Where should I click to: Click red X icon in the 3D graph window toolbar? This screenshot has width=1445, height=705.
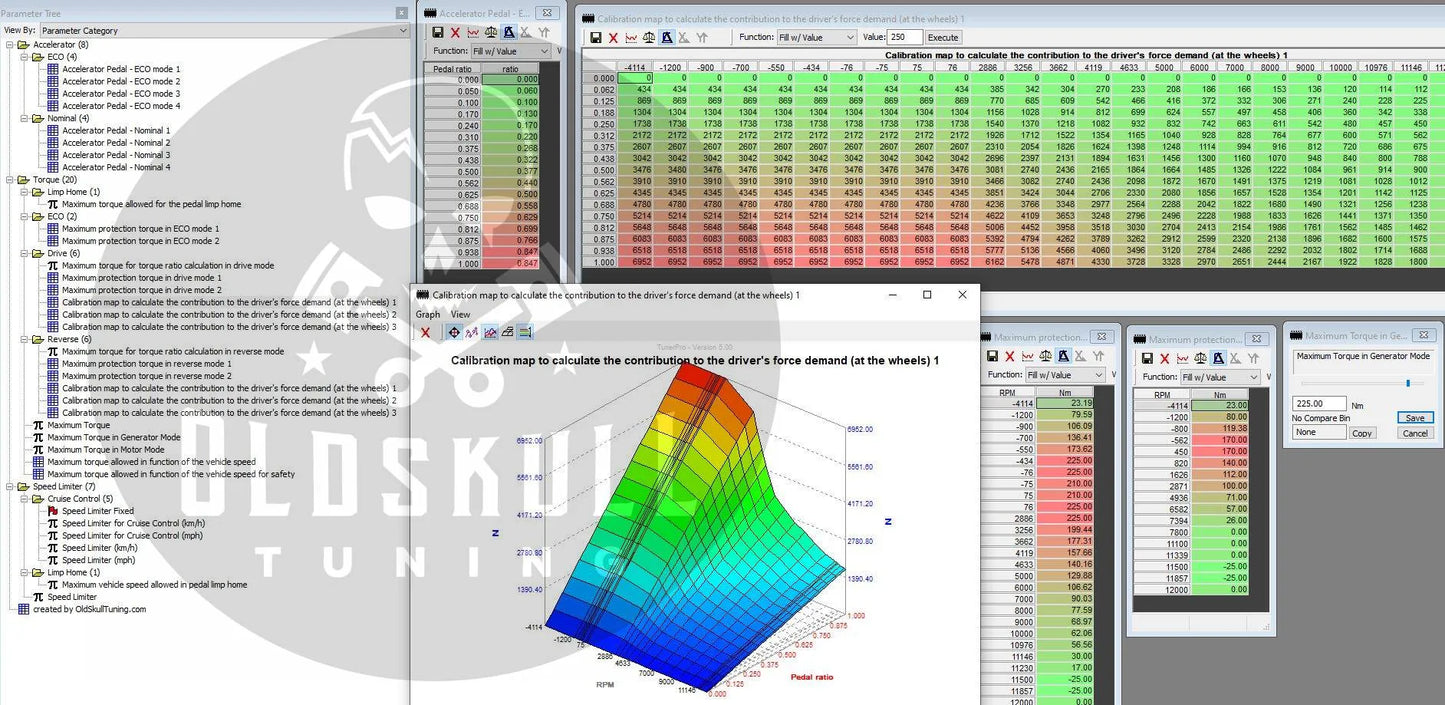click(426, 332)
